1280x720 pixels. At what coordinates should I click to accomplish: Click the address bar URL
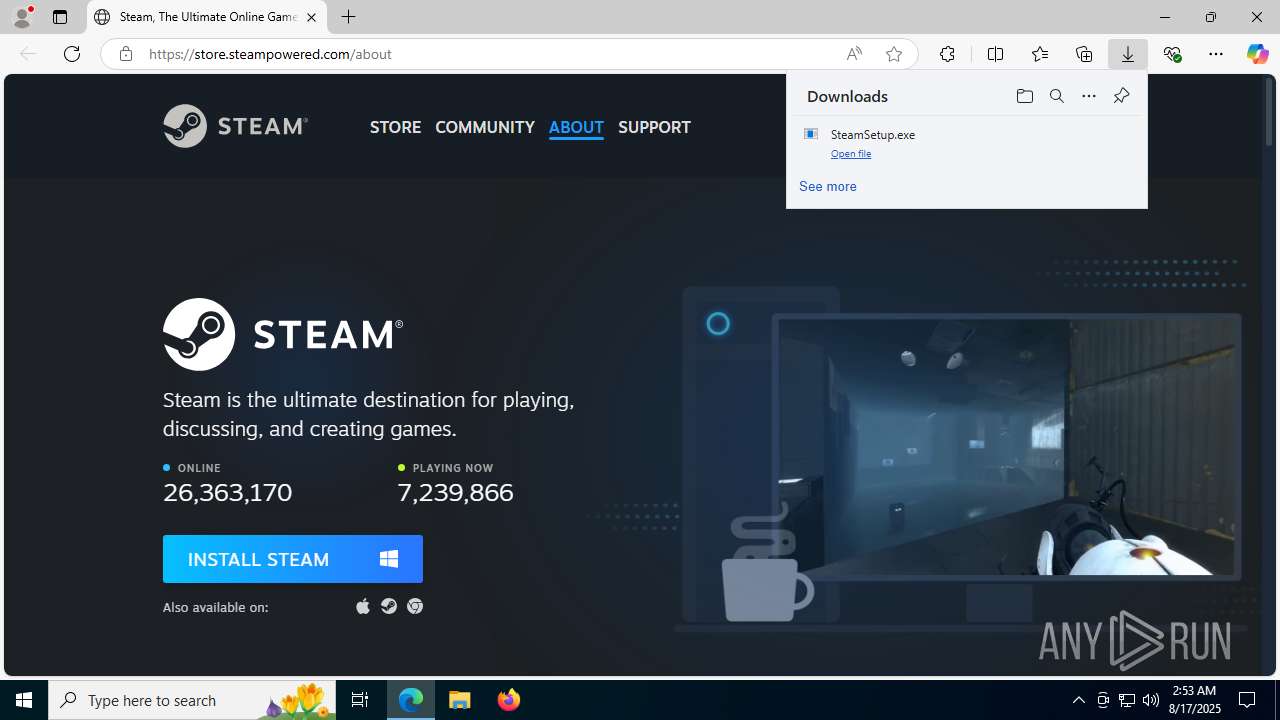click(270, 54)
